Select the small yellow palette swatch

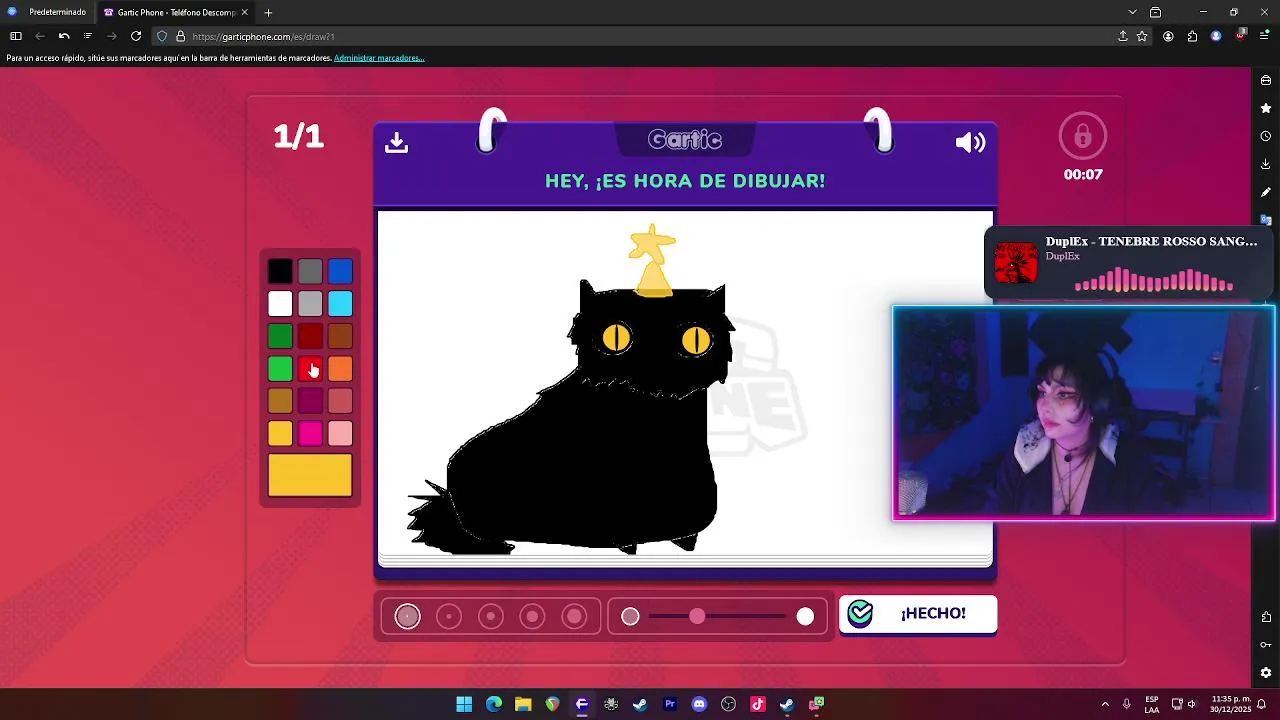pos(280,433)
